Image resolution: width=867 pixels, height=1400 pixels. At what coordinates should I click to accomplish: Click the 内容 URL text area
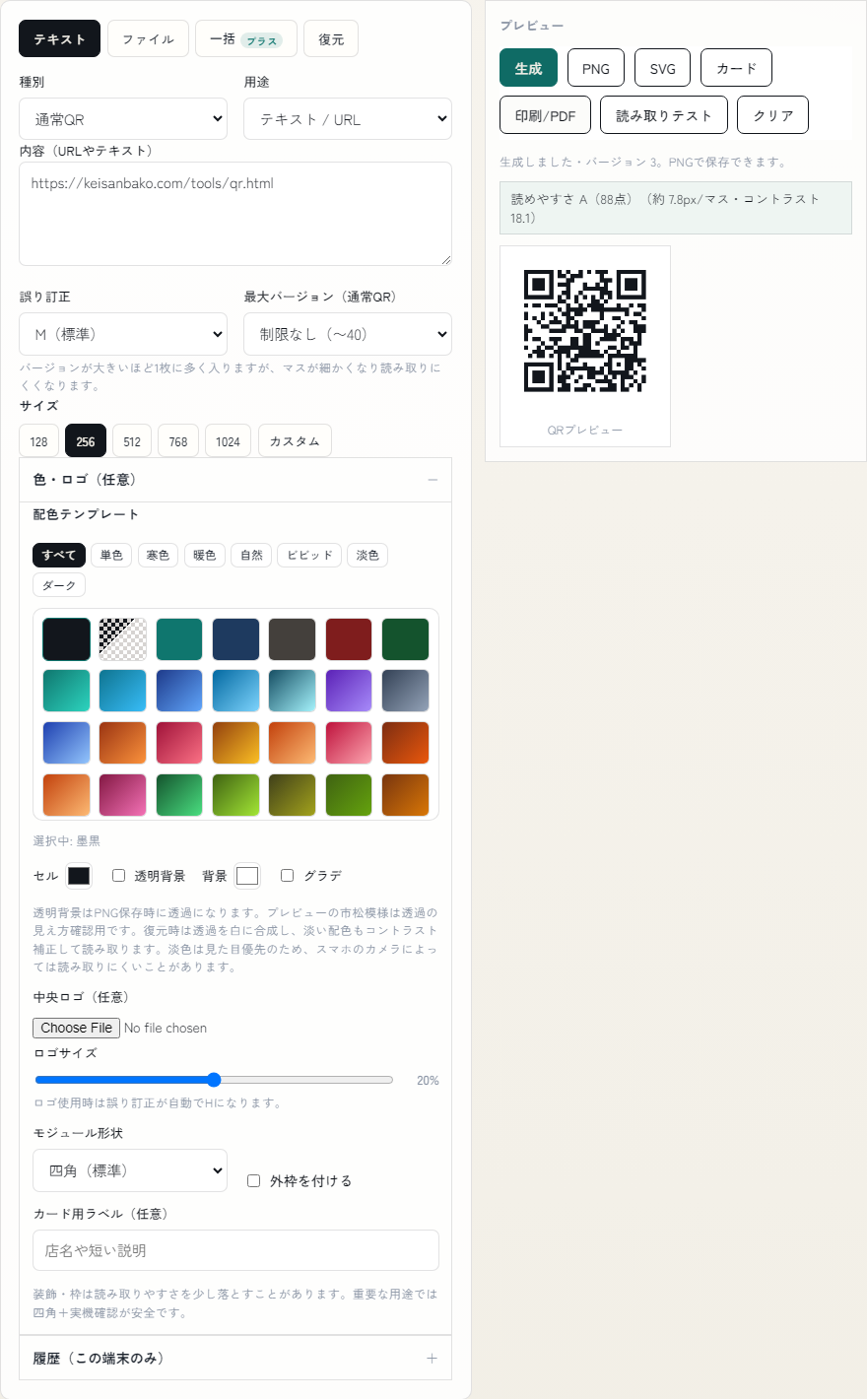tap(235, 214)
